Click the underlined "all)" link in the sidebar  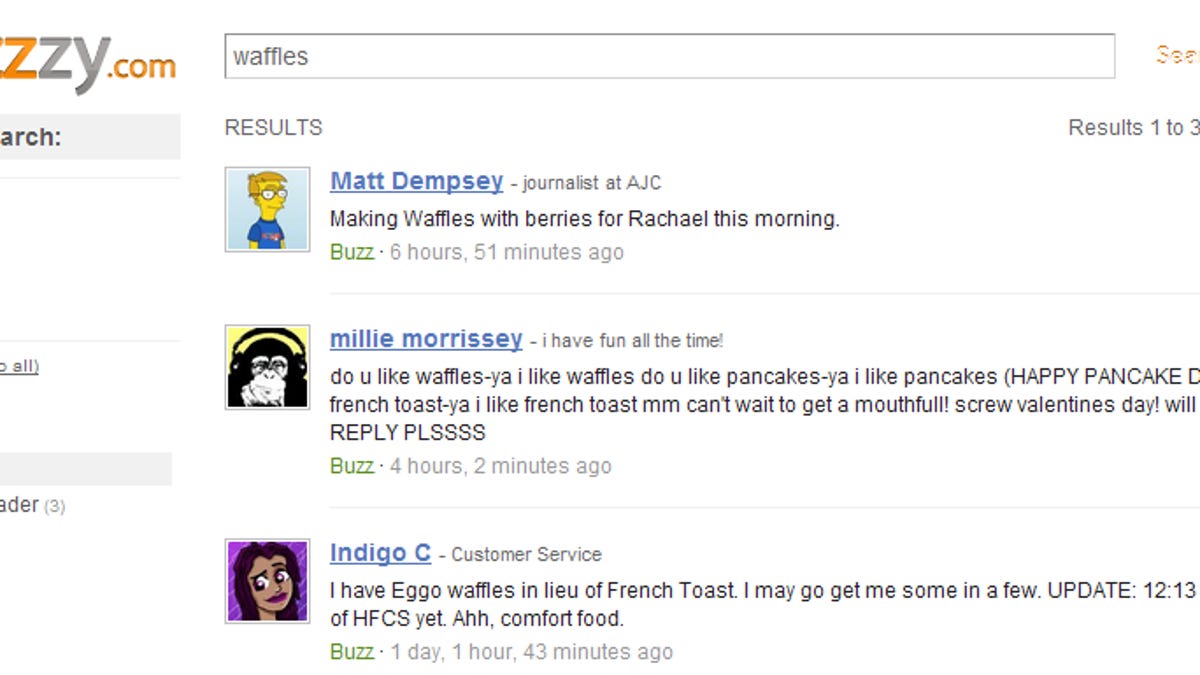click(18, 366)
